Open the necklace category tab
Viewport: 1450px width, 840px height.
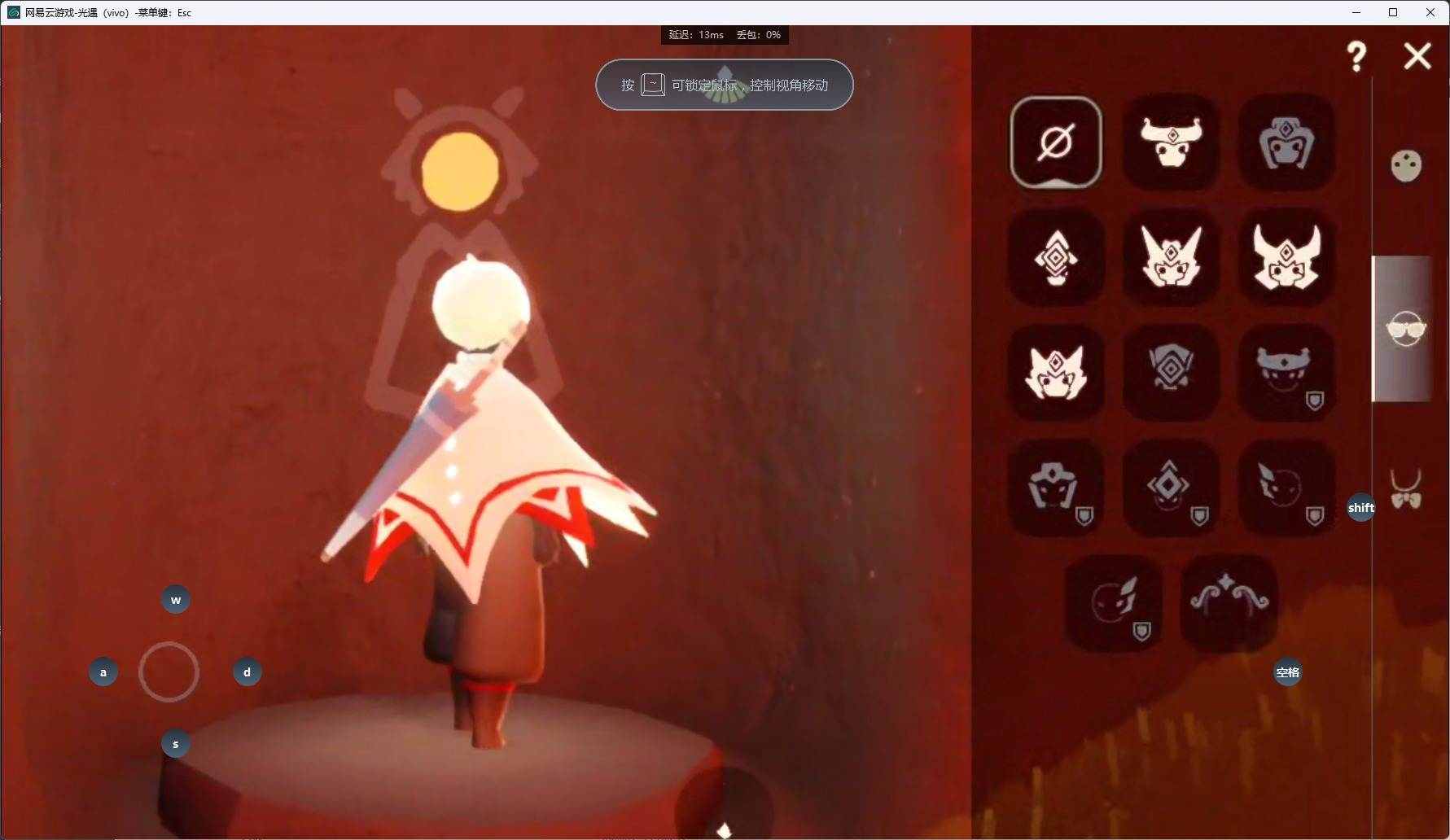coord(1406,490)
